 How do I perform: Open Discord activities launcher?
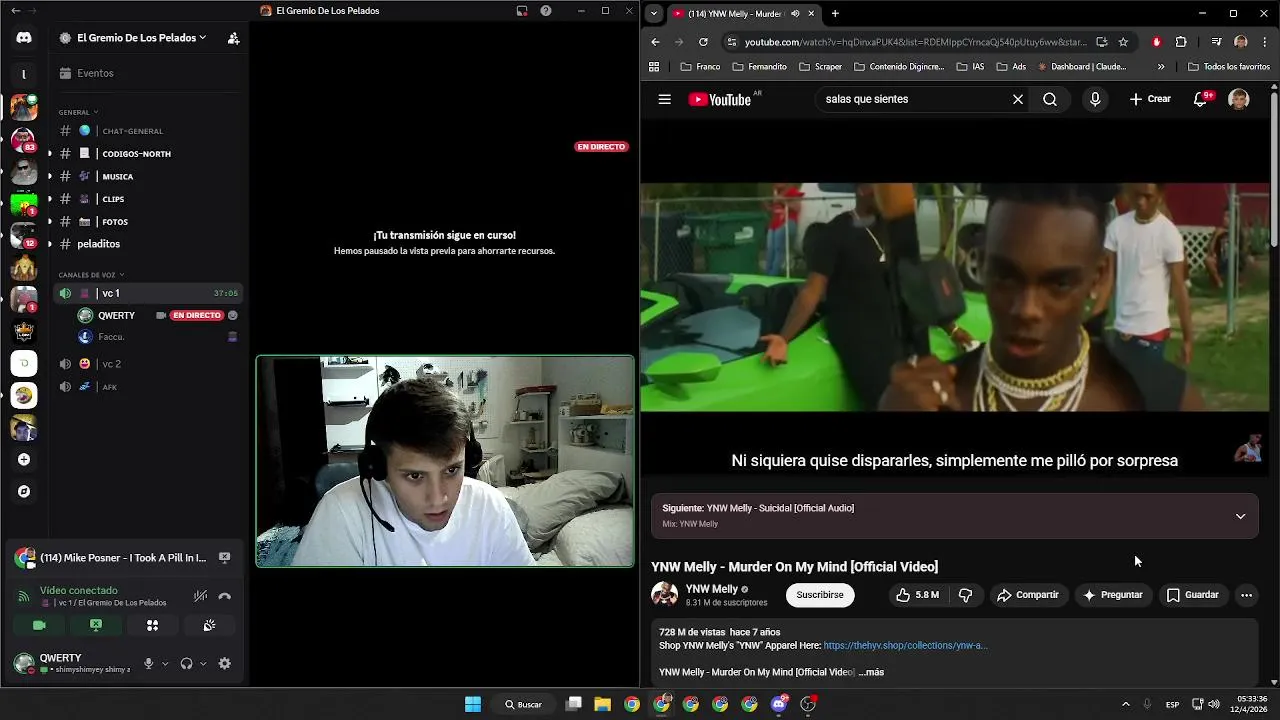[x=153, y=626]
